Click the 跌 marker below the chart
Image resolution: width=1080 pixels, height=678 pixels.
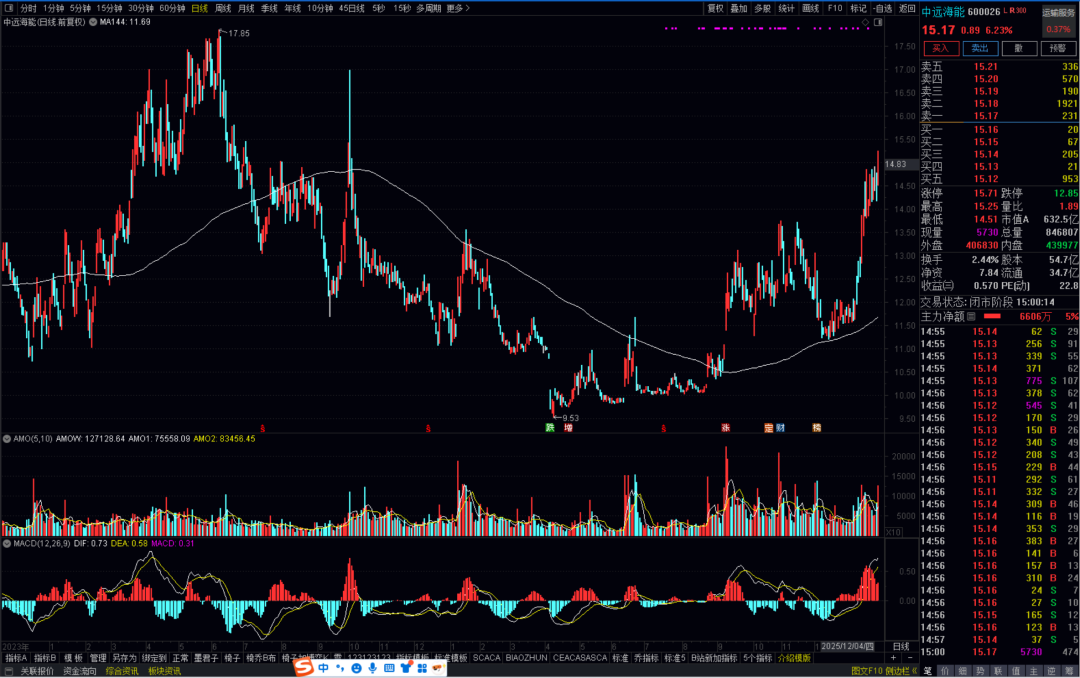(550, 427)
